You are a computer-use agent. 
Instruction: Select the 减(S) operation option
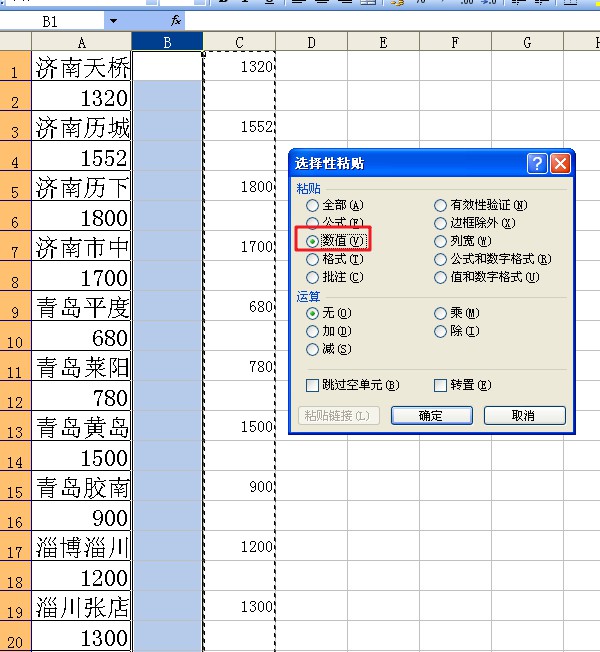click(x=329, y=349)
